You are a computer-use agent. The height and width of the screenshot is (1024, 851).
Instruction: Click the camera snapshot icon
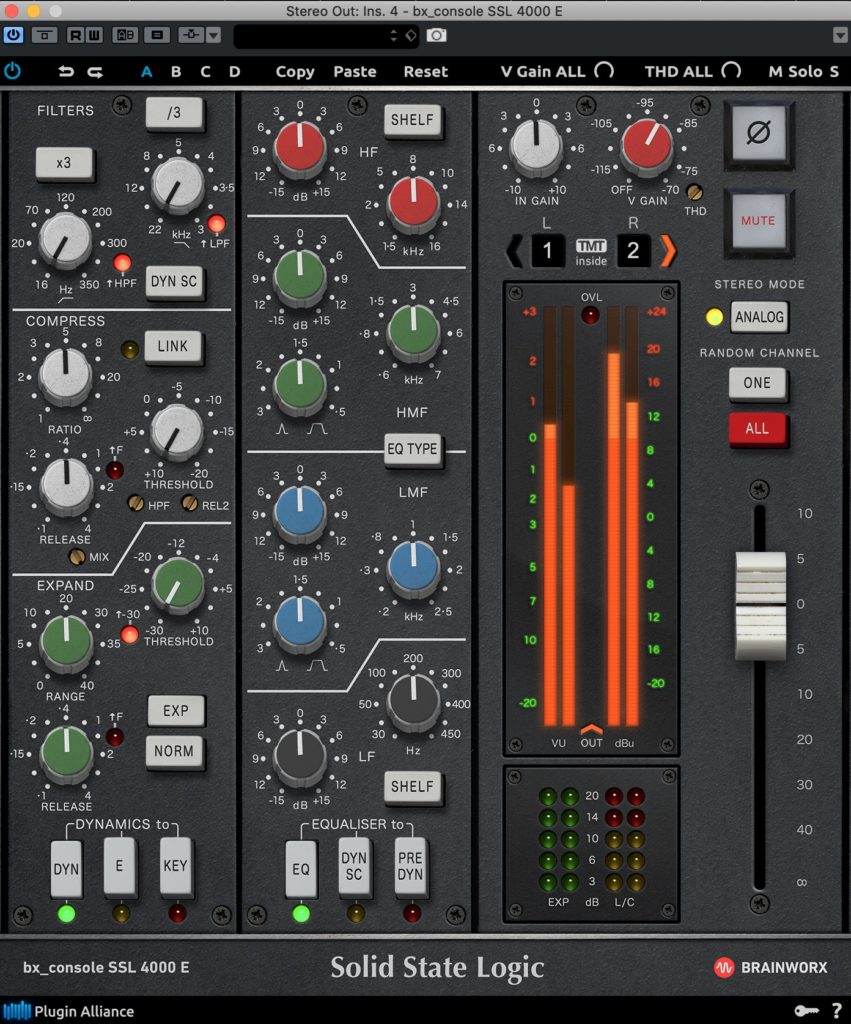(x=436, y=35)
